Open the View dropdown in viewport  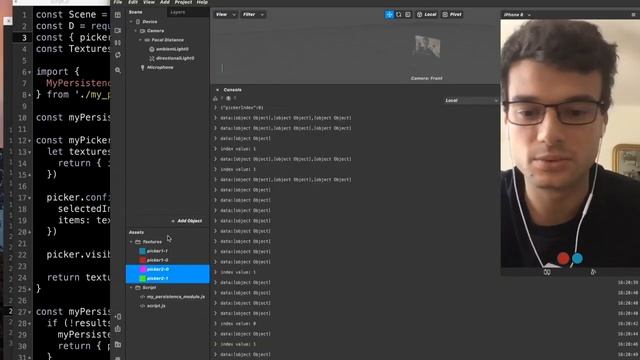225,14
